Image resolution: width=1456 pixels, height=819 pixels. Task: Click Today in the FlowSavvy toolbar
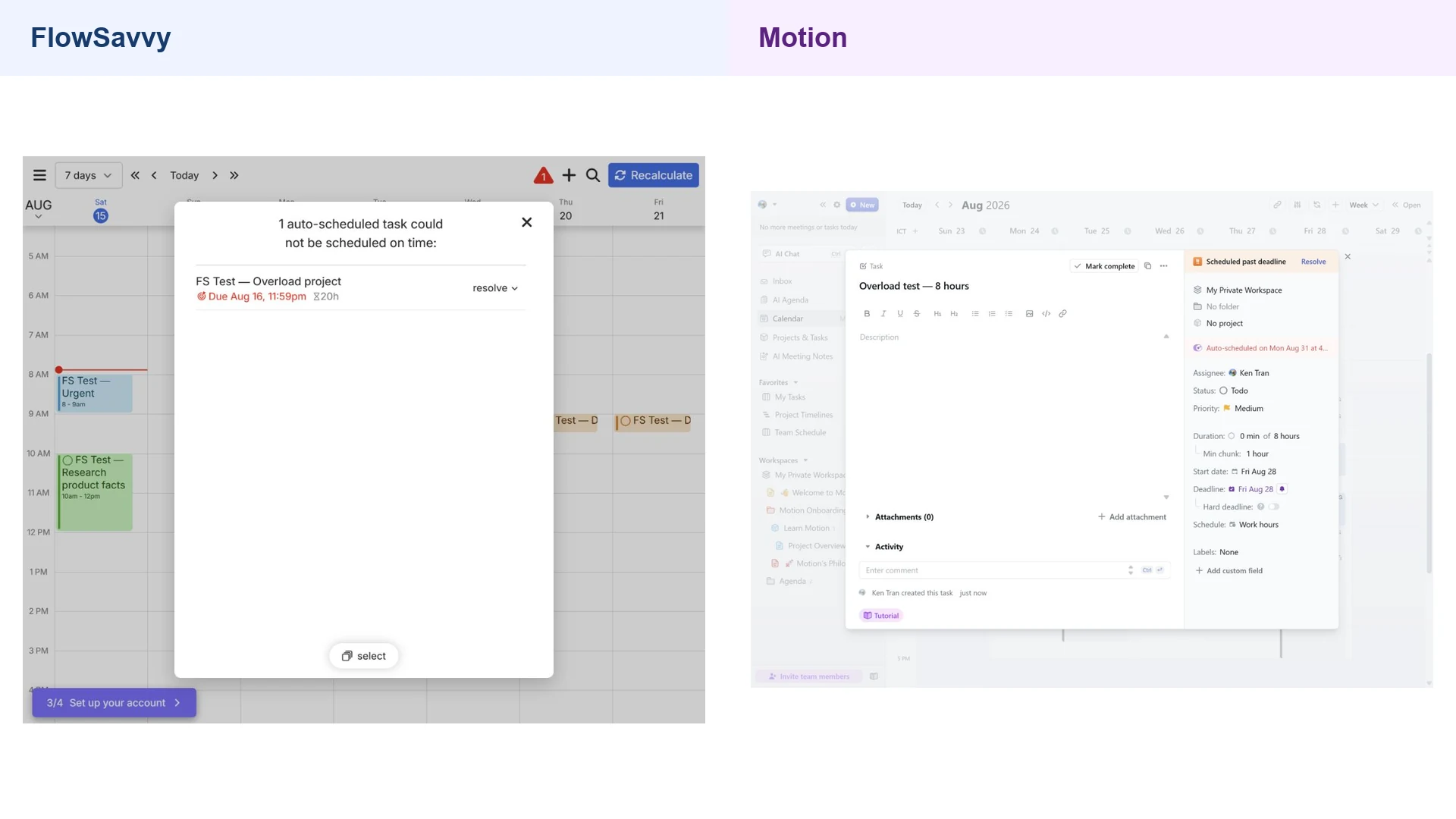(184, 175)
